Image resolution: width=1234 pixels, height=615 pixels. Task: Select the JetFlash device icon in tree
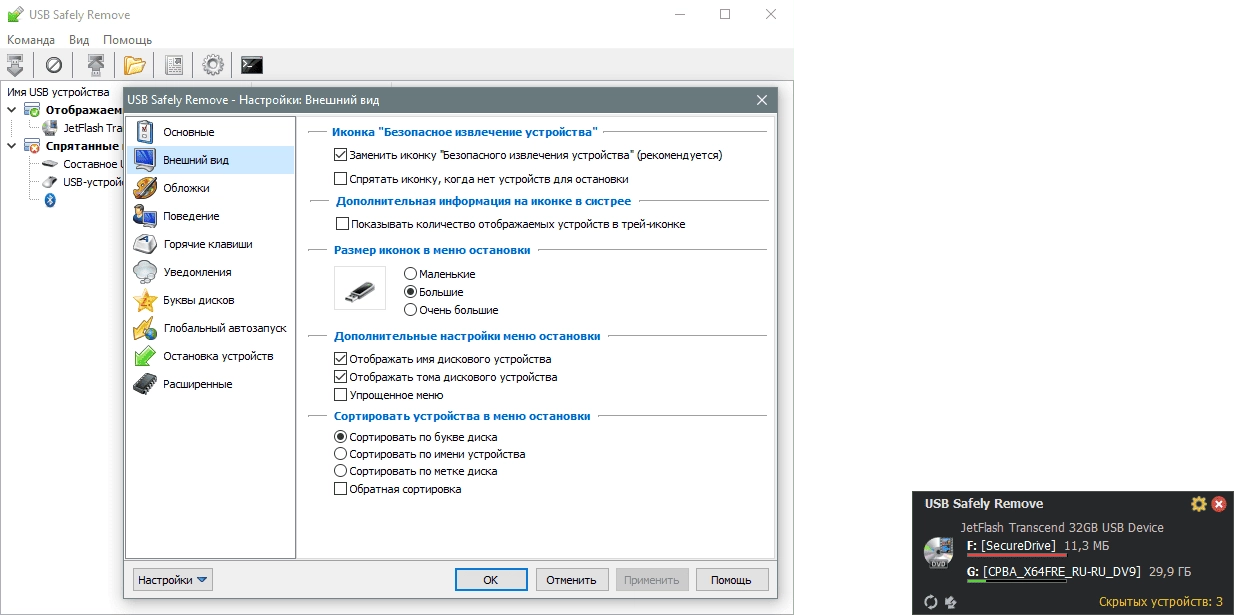[50, 127]
